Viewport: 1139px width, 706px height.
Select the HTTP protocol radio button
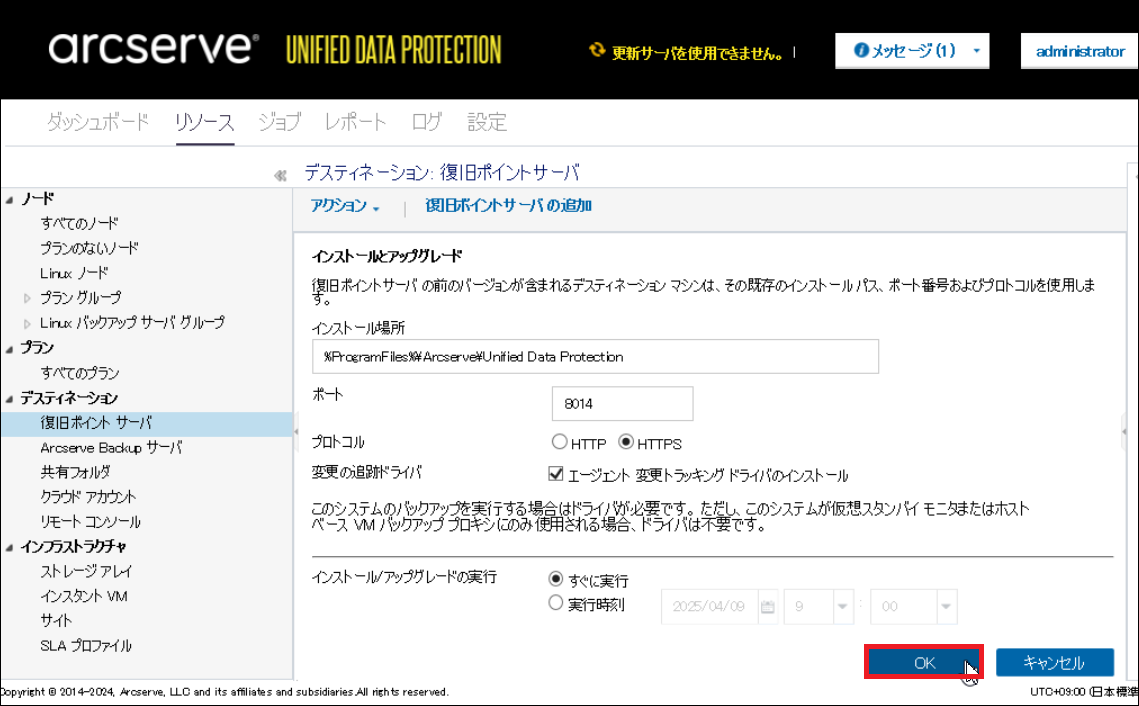559,442
